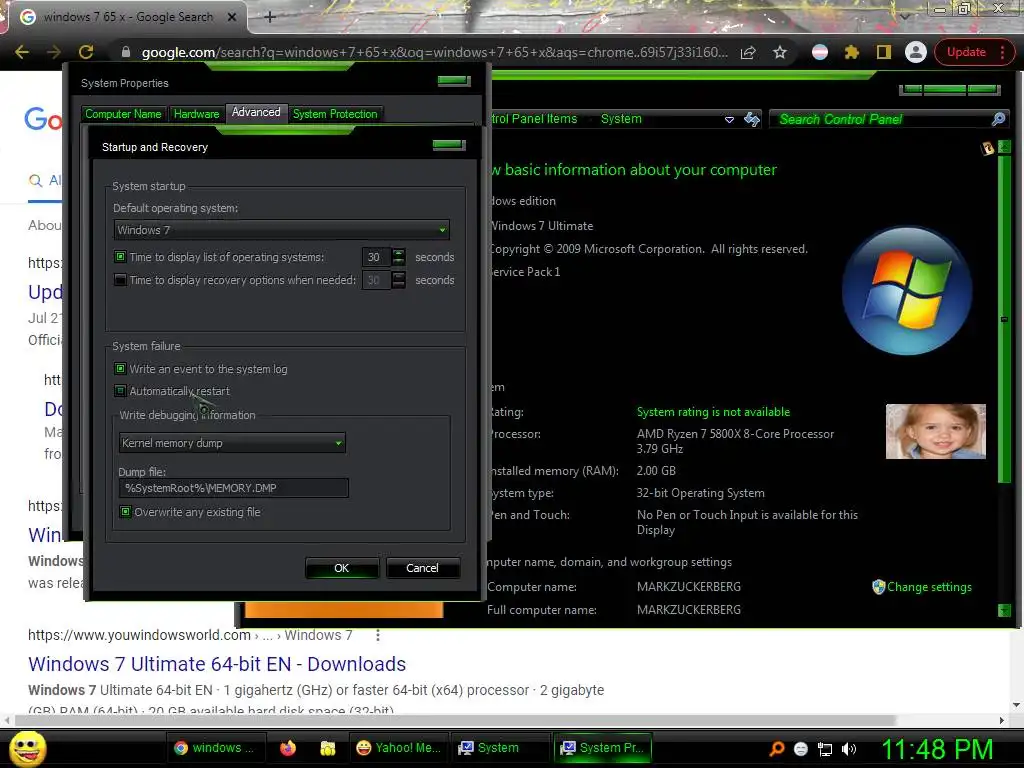Open the Chrome three-dot menu

(1002, 52)
